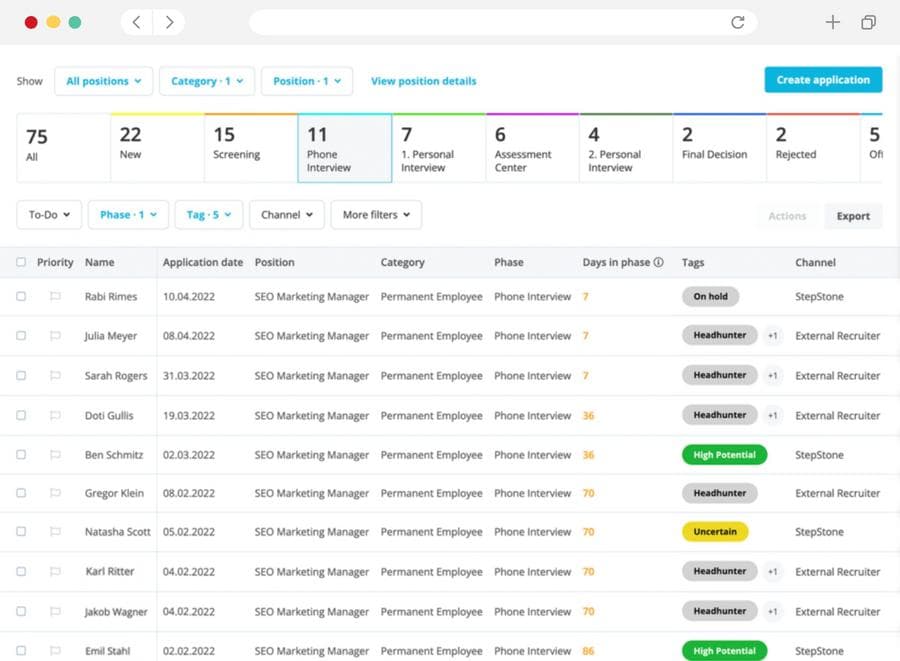Image resolution: width=900 pixels, height=661 pixels.
Task: Select the Phone Interview (11) phase tab
Action: 344,148
